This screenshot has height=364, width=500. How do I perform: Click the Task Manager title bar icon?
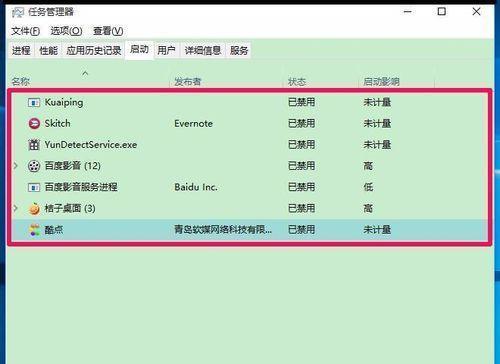(x=18, y=13)
